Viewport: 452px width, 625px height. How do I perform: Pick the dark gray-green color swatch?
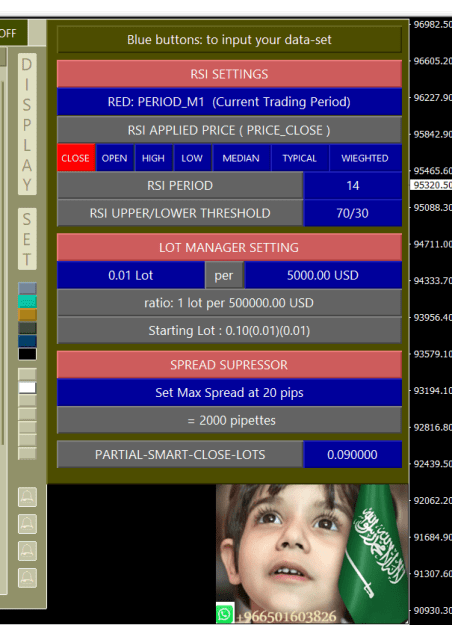27,328
